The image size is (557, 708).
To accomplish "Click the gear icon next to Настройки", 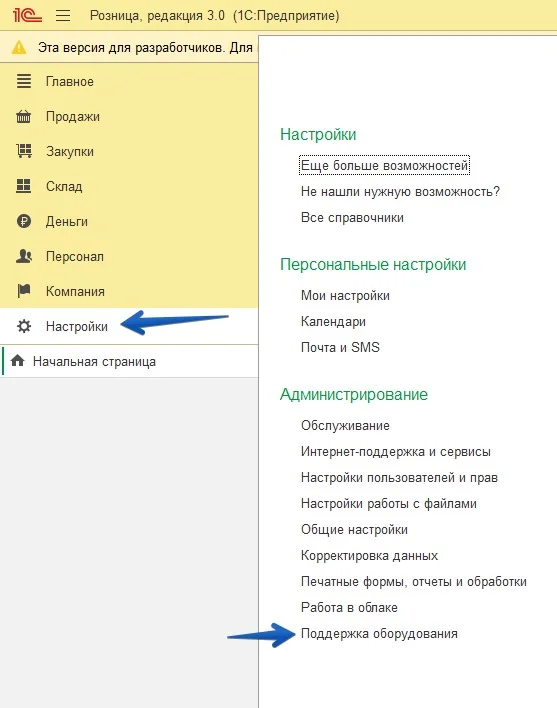I will pyautogui.click(x=23, y=326).
